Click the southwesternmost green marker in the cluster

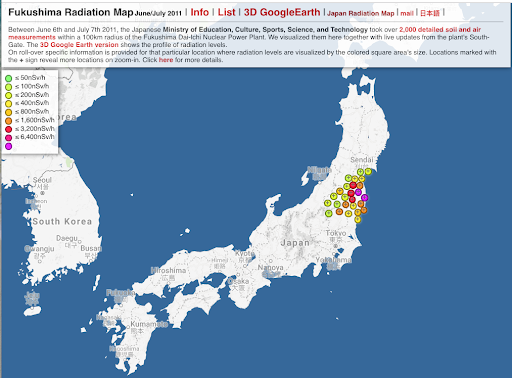point(328,213)
